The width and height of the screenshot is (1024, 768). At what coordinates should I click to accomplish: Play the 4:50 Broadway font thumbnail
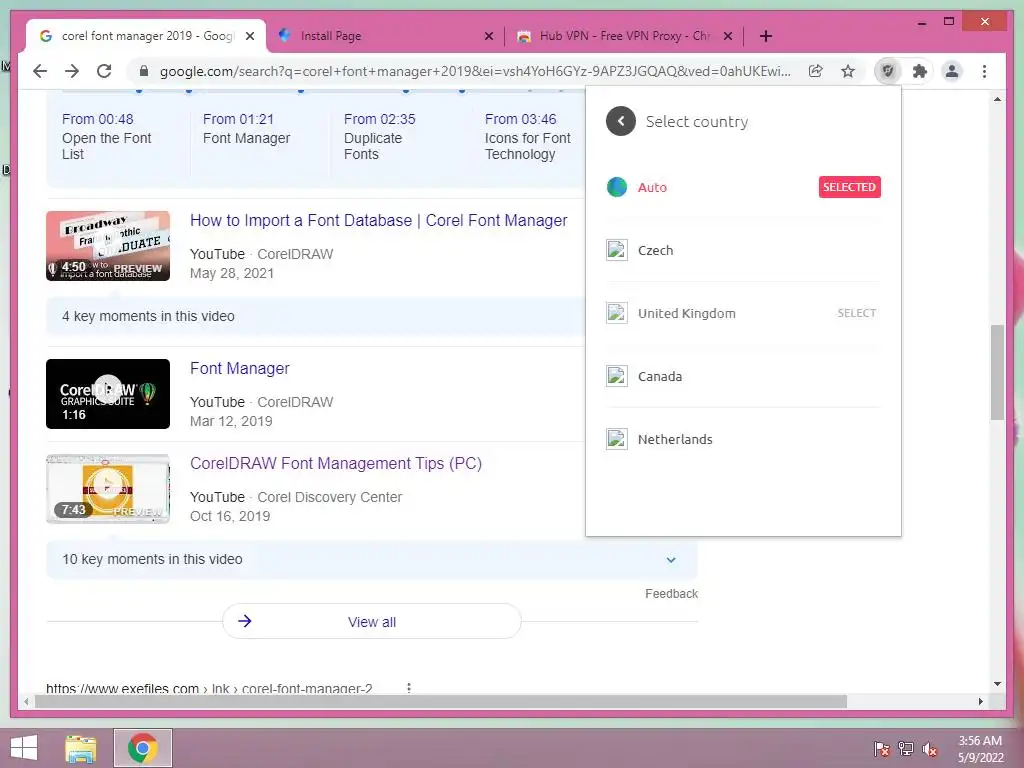[108, 246]
